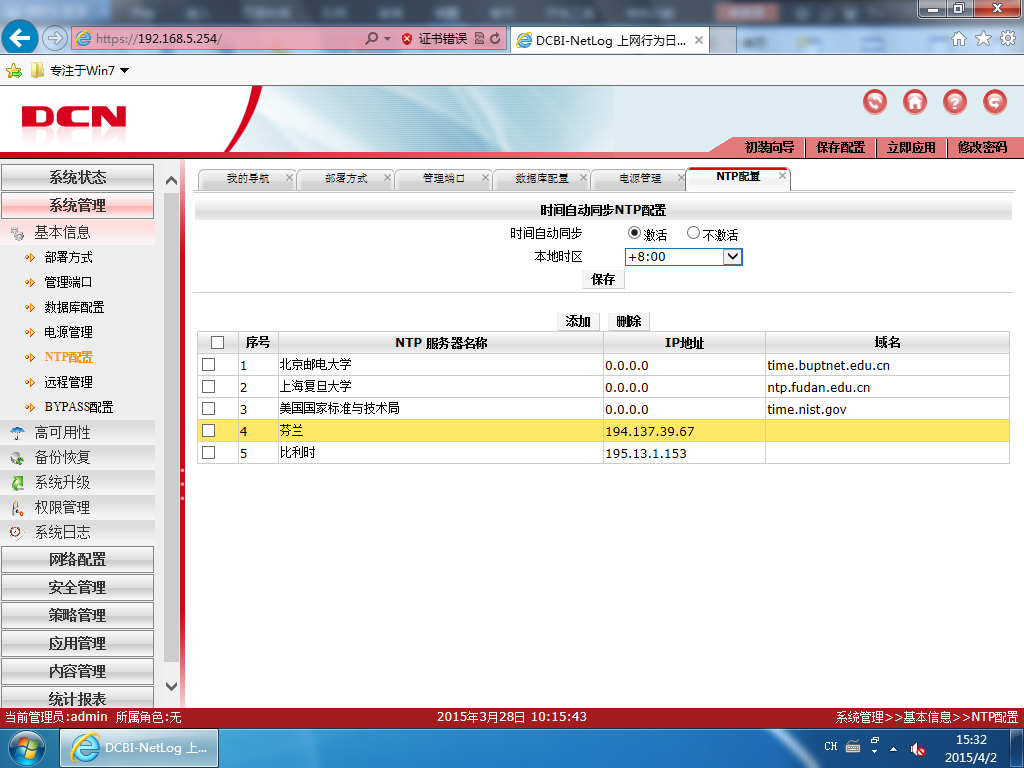Click the 备份恢复 sidebar icon
Viewport: 1024px width, 768px height.
(x=18, y=458)
